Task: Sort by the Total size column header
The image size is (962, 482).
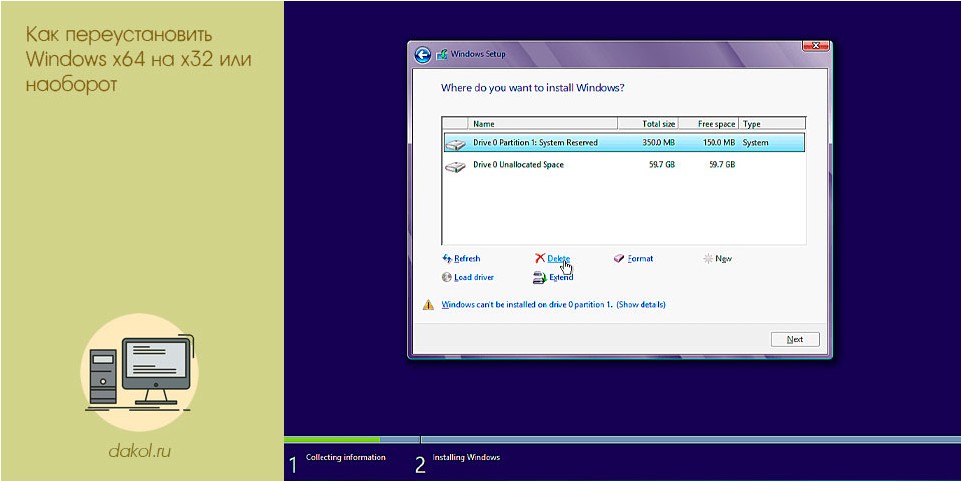Action: click(648, 124)
